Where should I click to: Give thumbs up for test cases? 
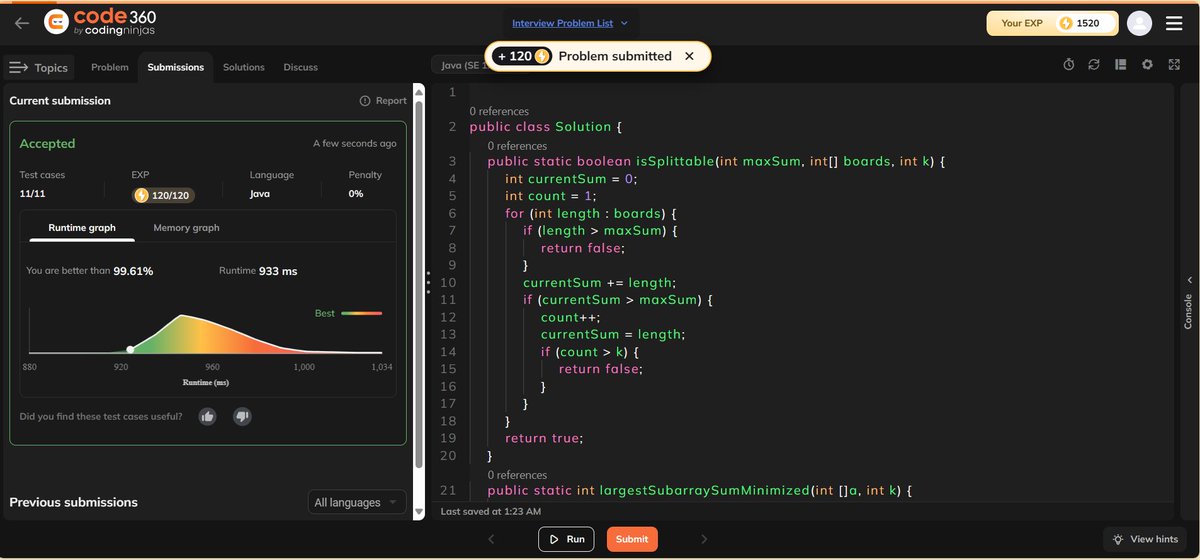pyautogui.click(x=207, y=416)
